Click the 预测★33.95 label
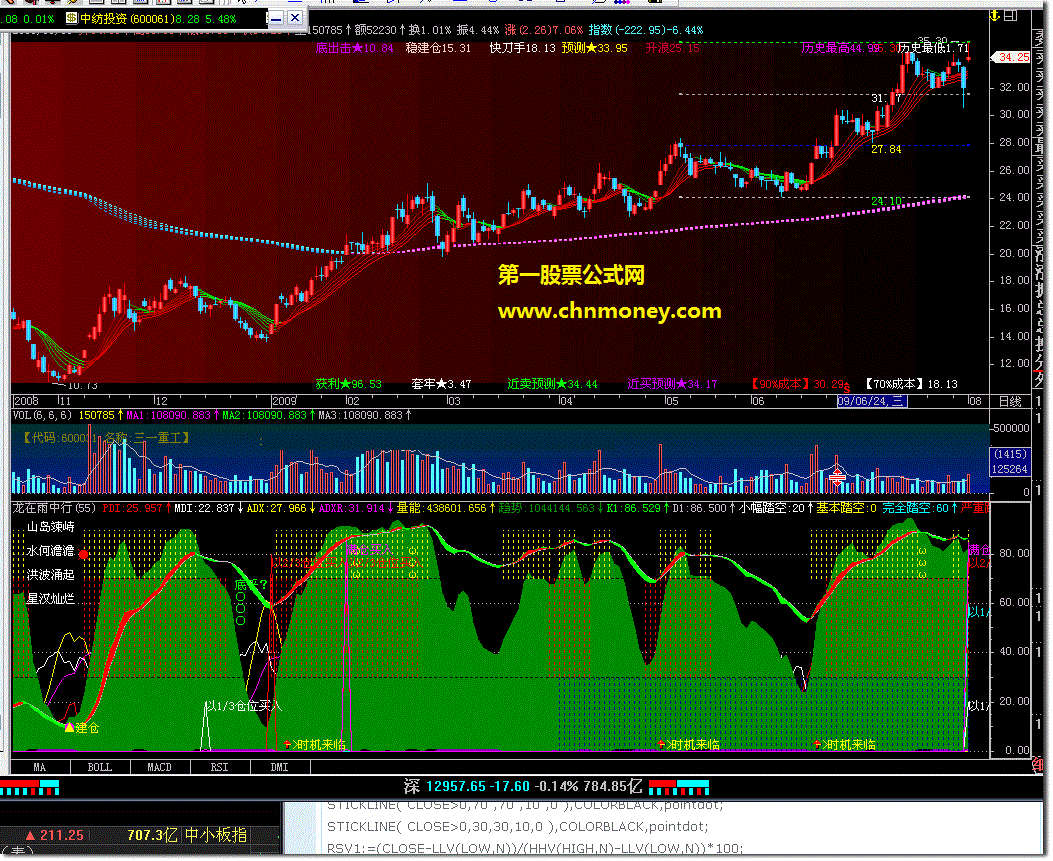 click(594, 48)
